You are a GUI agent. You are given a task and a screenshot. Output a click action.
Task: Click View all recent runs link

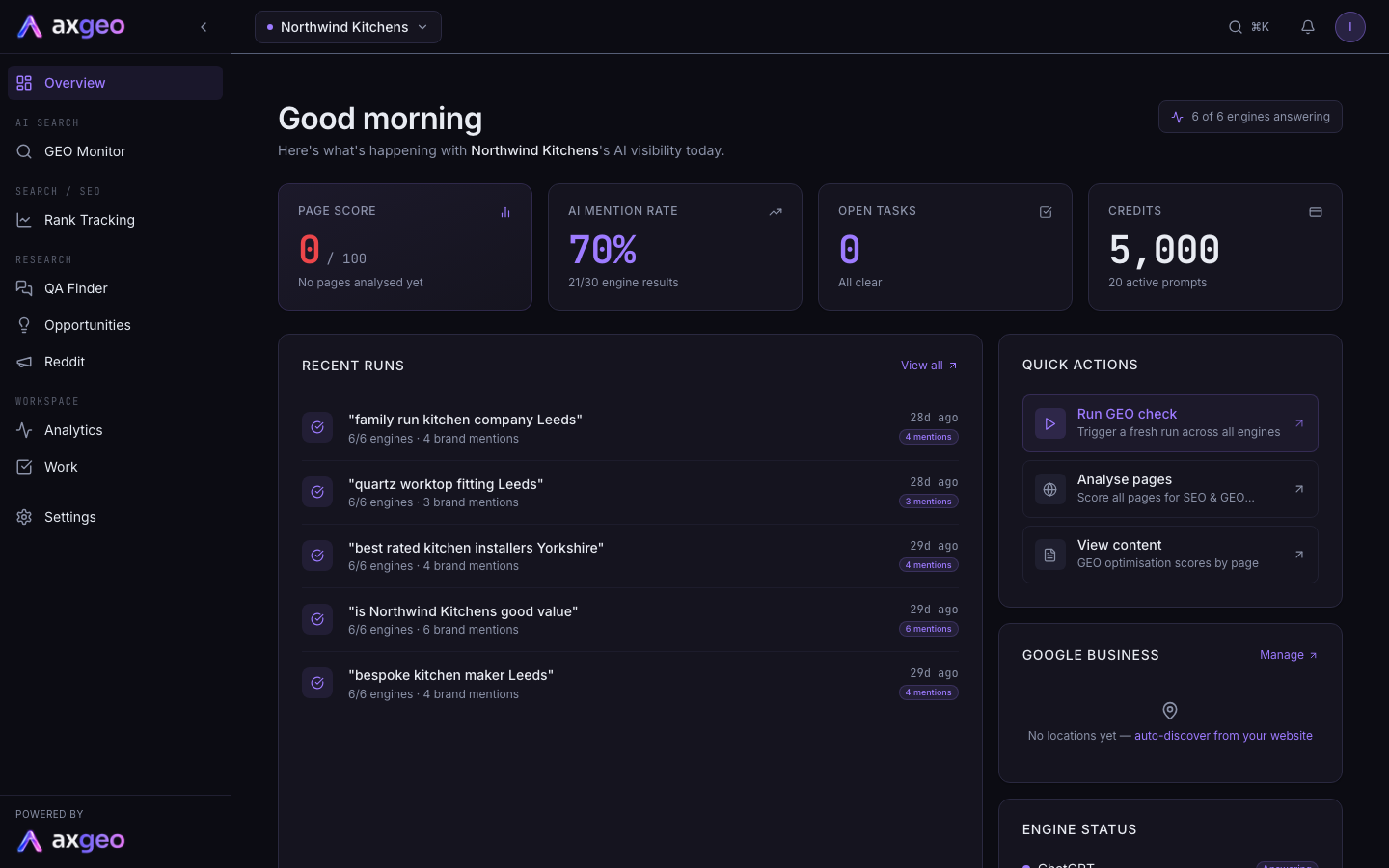(929, 366)
